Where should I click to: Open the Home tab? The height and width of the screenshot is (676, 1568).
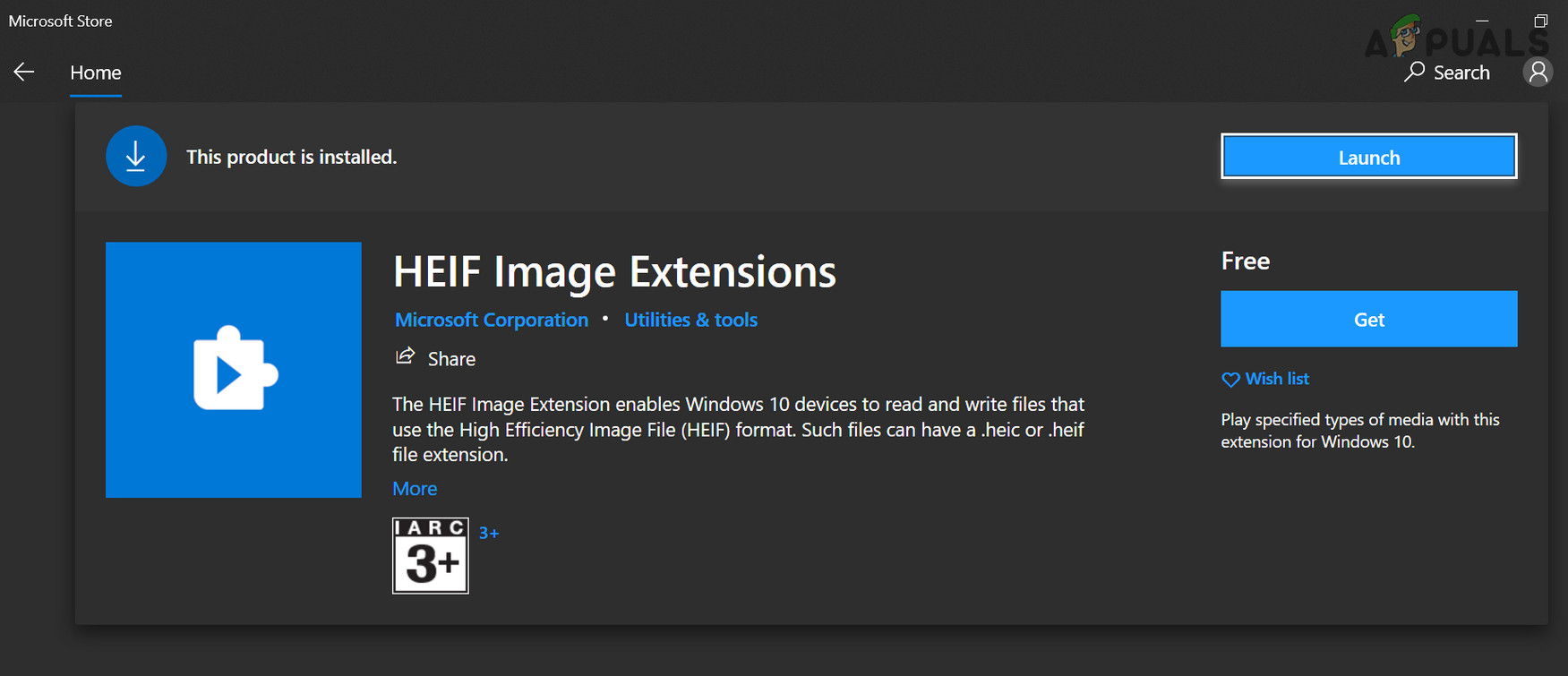[x=96, y=73]
